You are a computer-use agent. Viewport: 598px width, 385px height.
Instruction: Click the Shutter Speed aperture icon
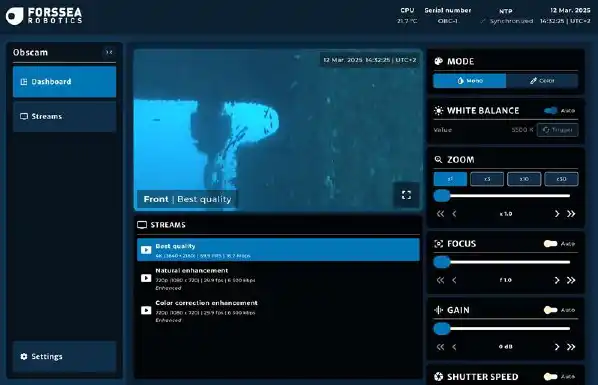[x=439, y=377]
